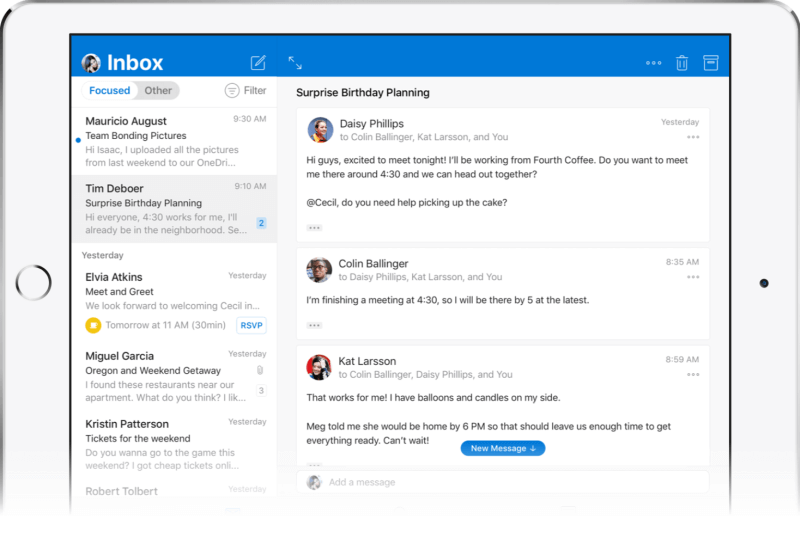Click the Inbox title heading
This screenshot has height=538, width=800.
135,62
